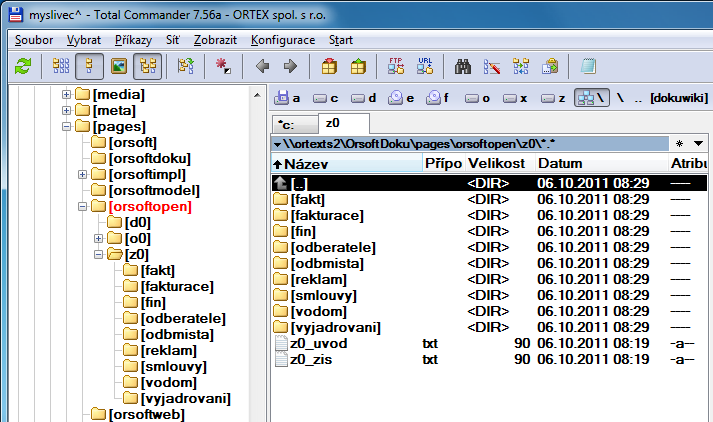
Task: Open the URL new connection icon
Action: coord(425,67)
